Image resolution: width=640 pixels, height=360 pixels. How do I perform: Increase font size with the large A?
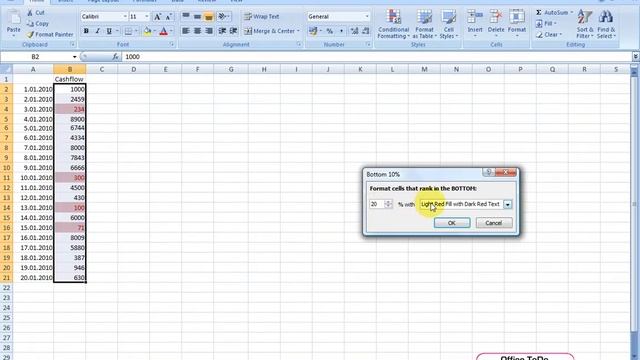point(157,17)
